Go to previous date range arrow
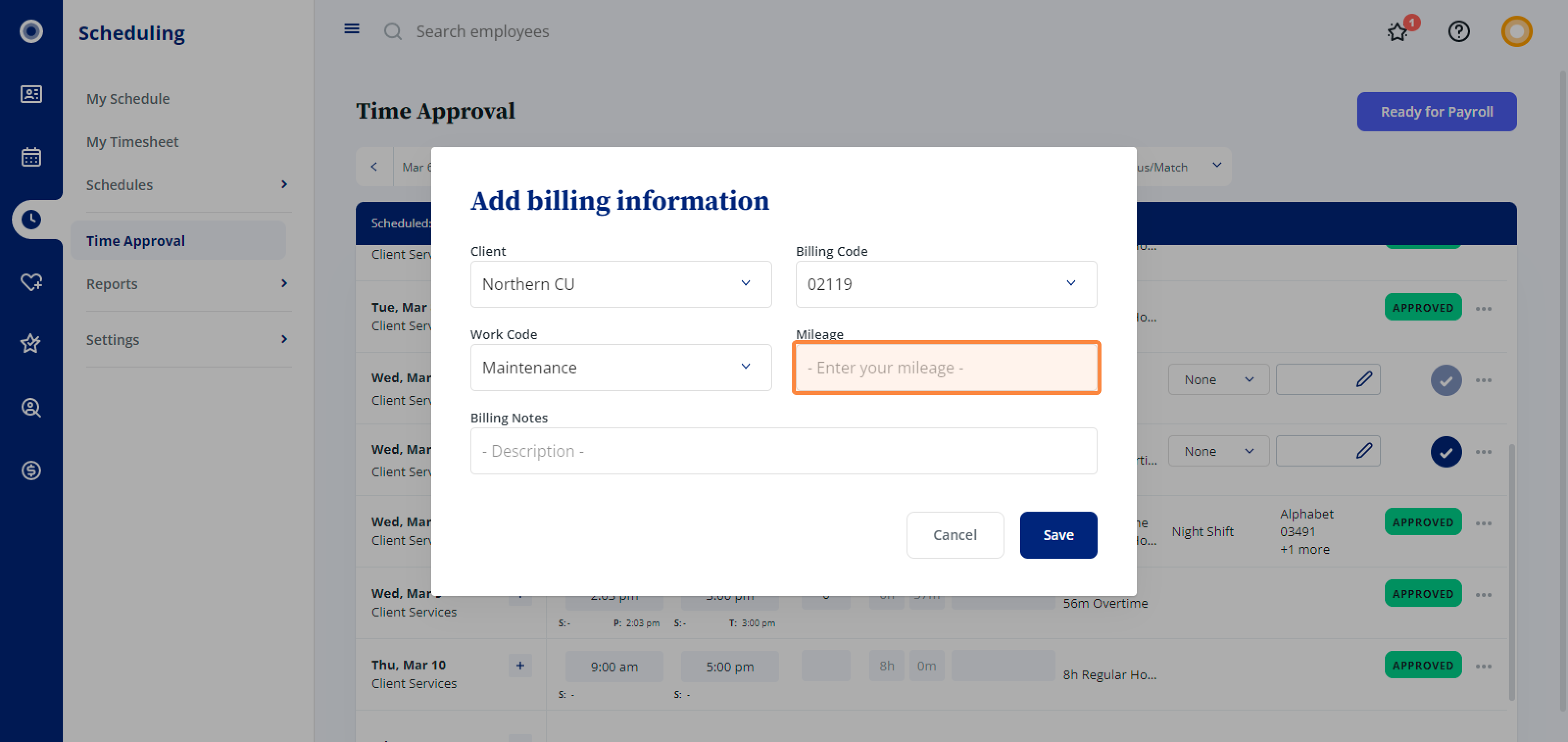1568x742 pixels. tap(374, 166)
